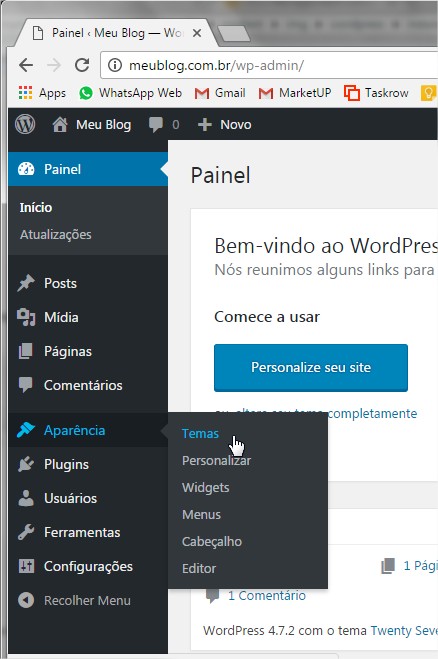Open the comments bubble in admin bar
The height and width of the screenshot is (659, 438).
coord(156,124)
